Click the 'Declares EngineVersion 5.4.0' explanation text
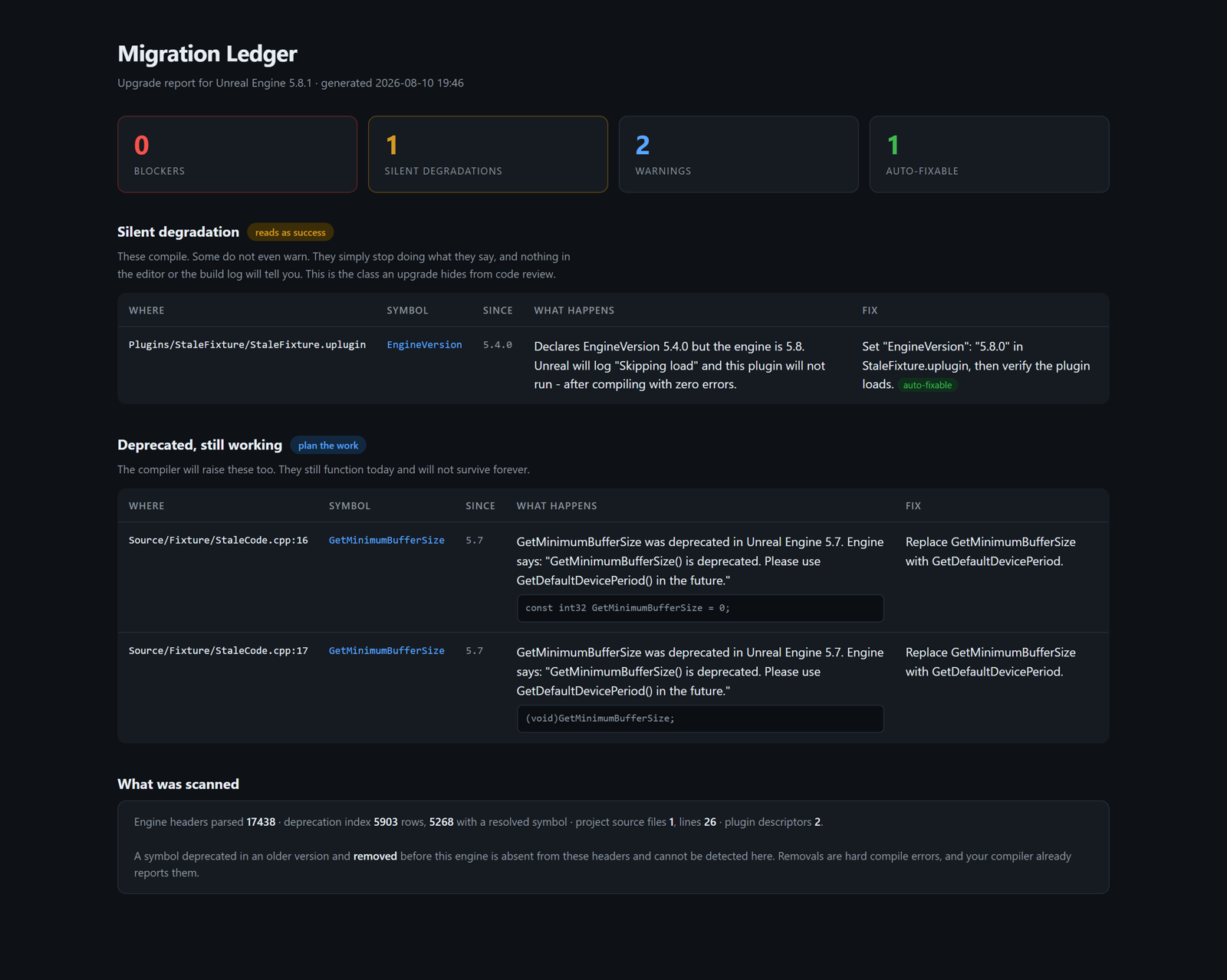Image resolution: width=1227 pixels, height=980 pixels. tap(679, 365)
